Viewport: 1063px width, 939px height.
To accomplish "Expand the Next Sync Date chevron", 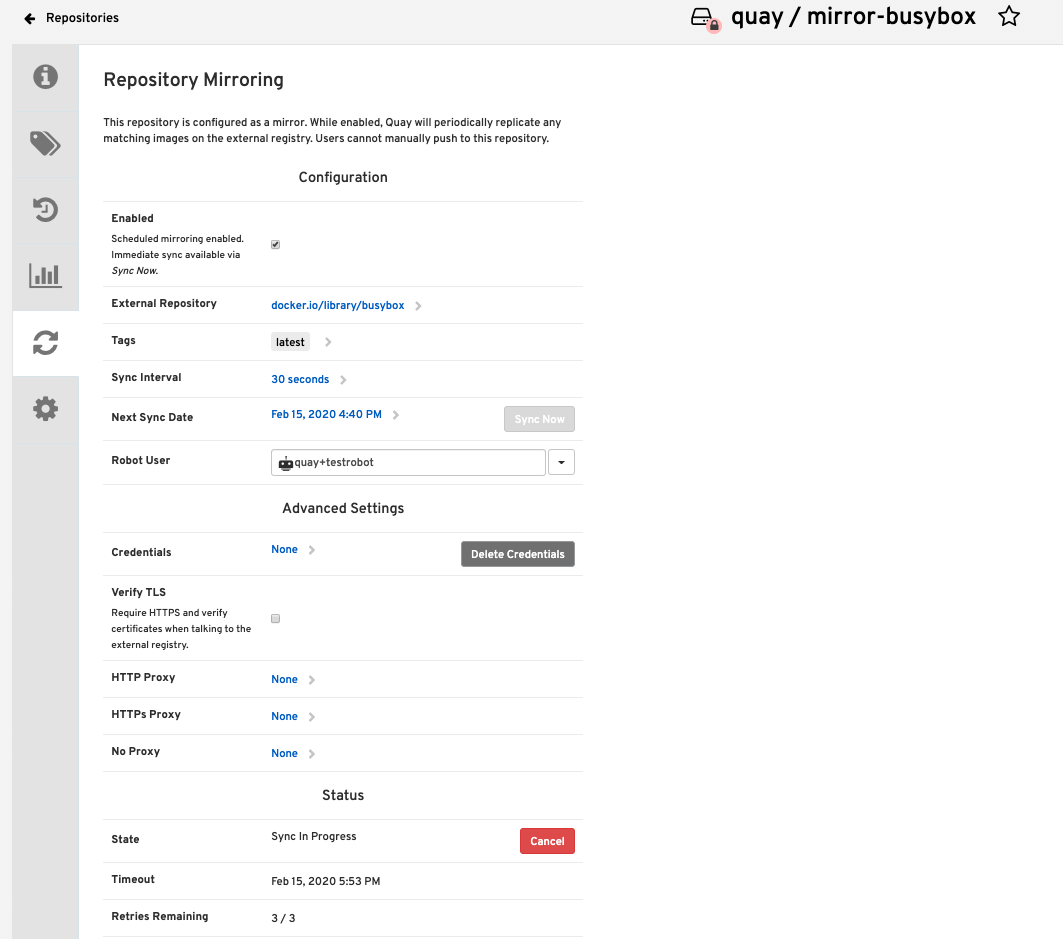I will [x=396, y=415].
